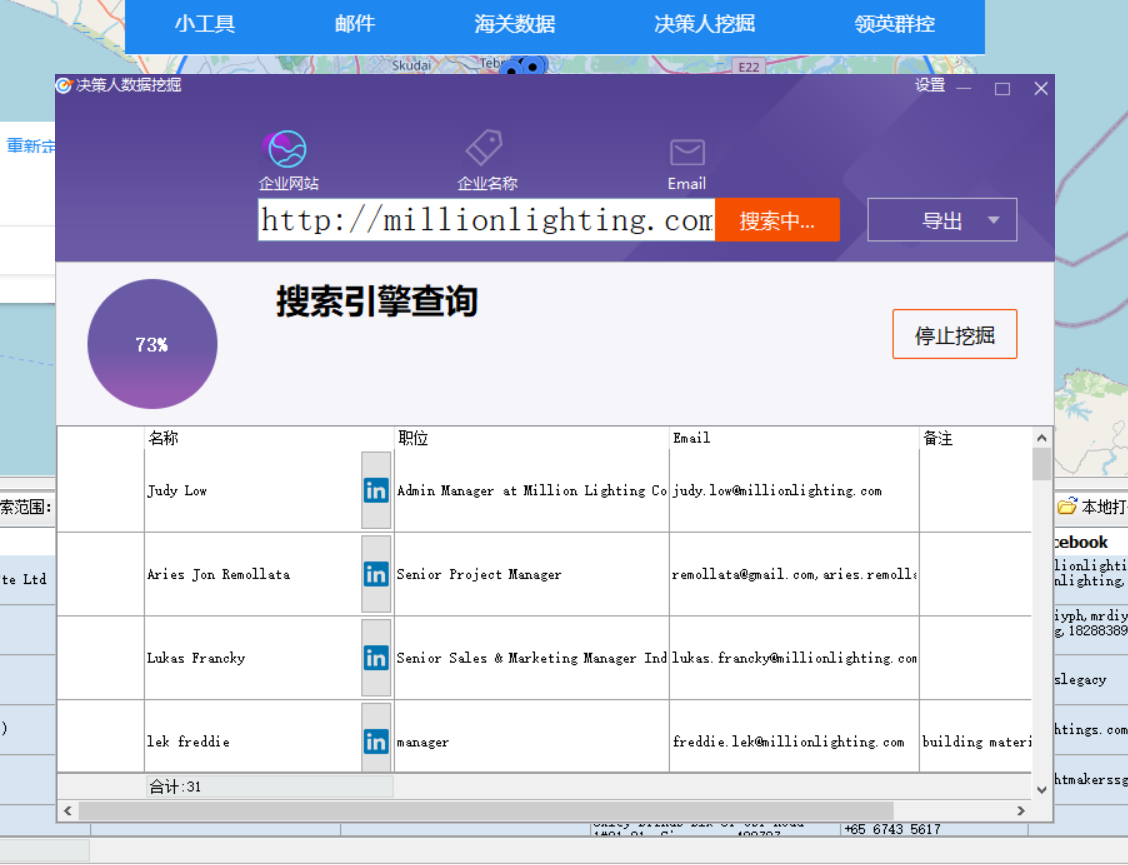This screenshot has width=1128, height=865.
Task: Open the 邮件 tab
Action: pos(355,24)
